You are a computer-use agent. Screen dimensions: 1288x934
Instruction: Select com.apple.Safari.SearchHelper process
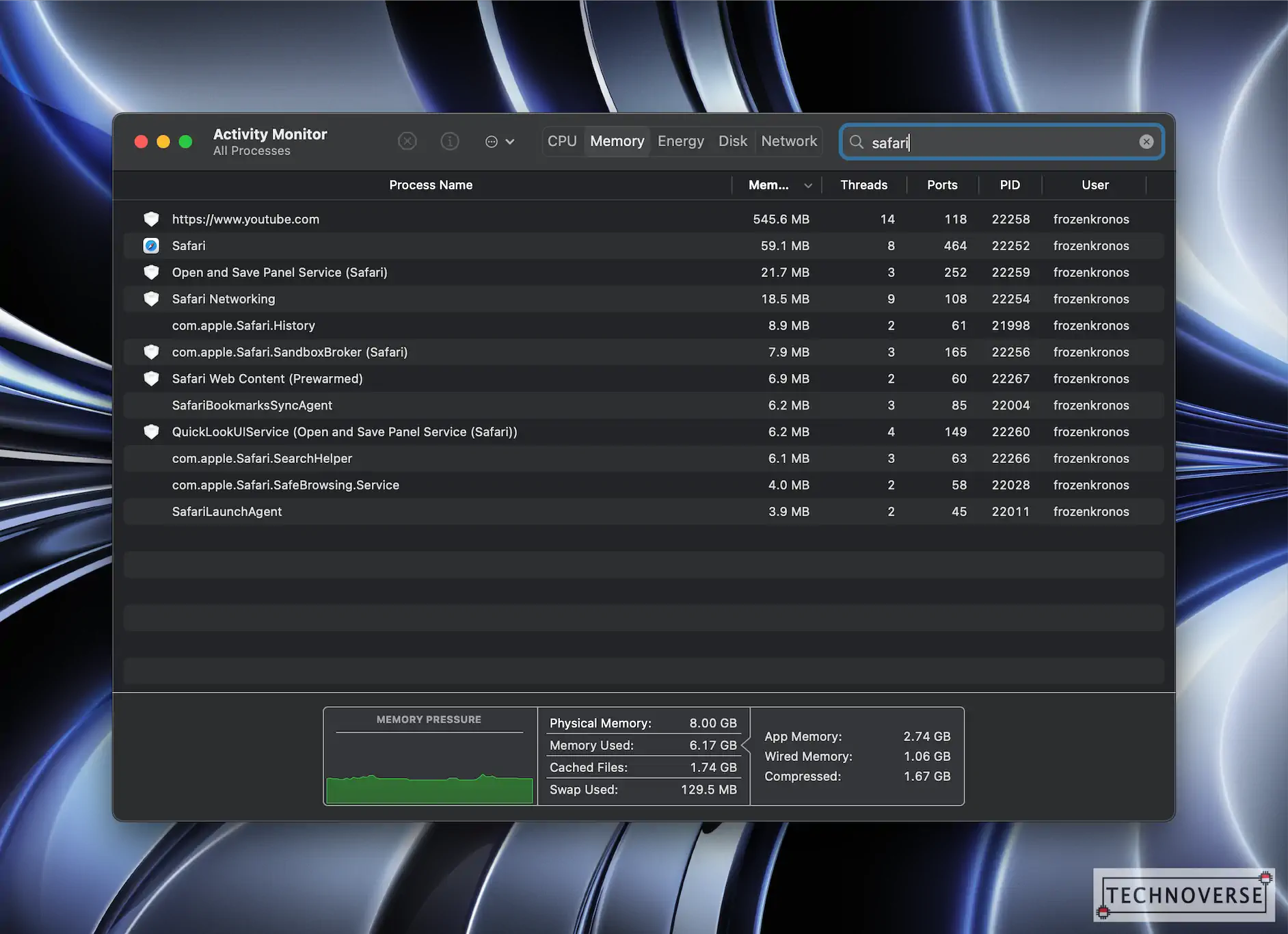(263, 459)
